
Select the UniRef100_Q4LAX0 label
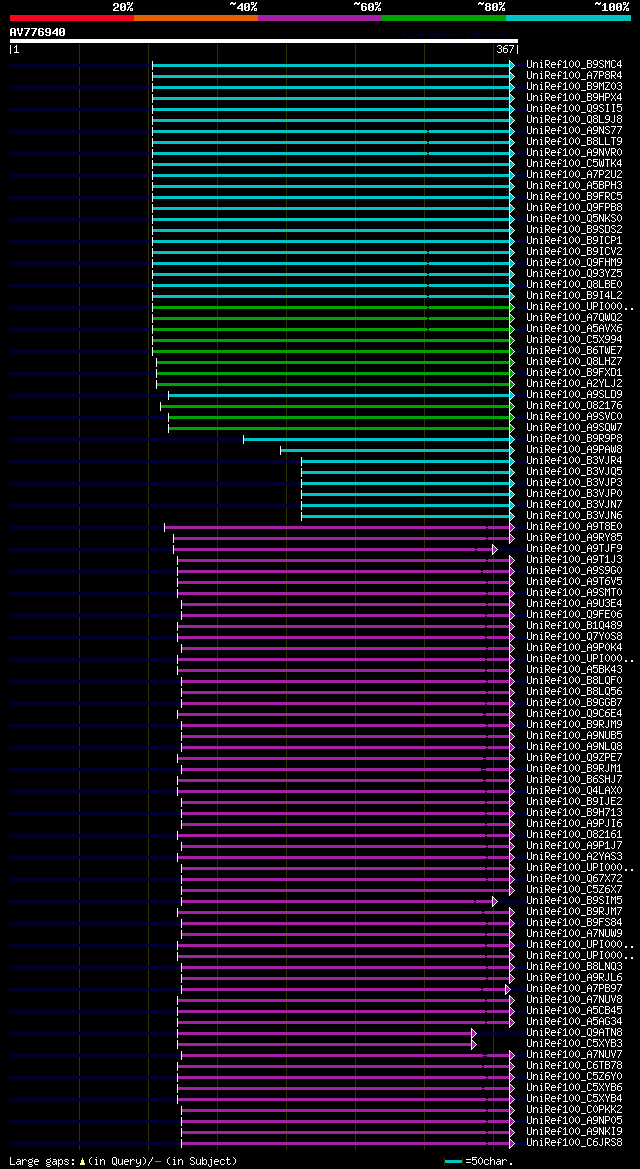coord(574,790)
